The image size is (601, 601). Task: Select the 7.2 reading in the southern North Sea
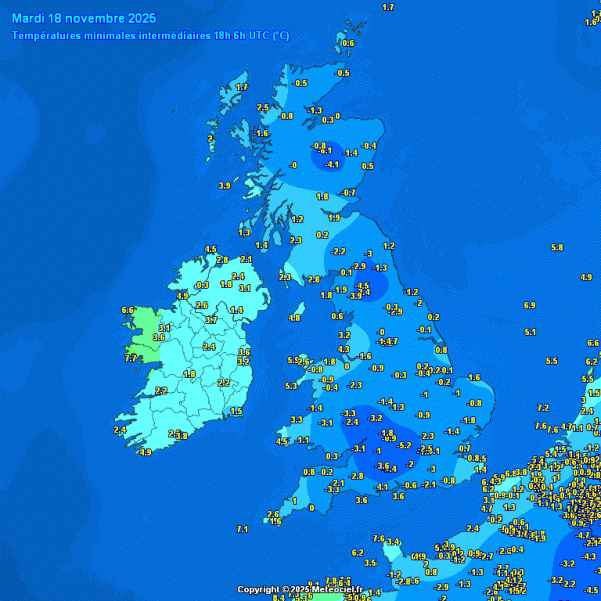[x=543, y=408]
